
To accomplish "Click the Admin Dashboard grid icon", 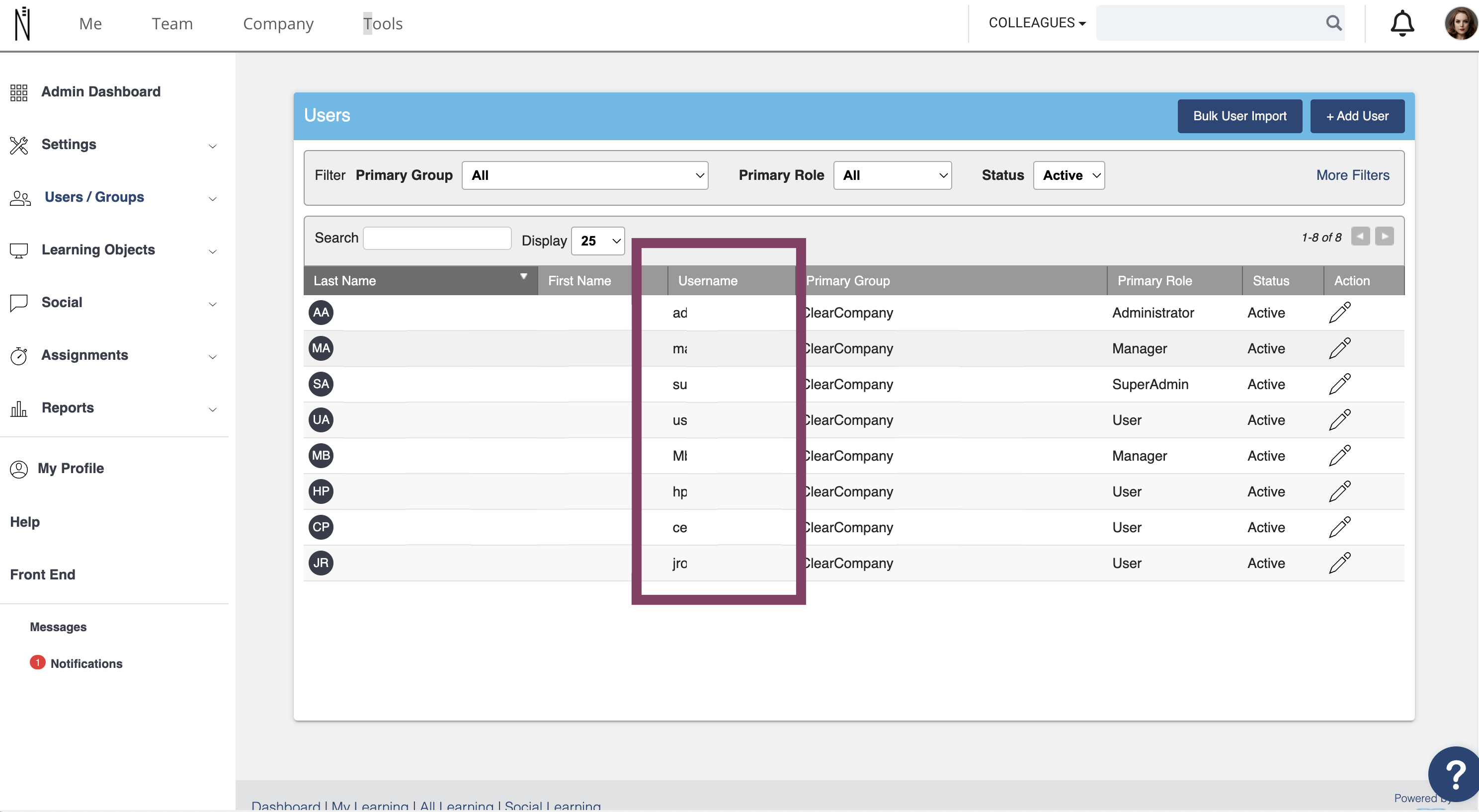I will [19, 92].
